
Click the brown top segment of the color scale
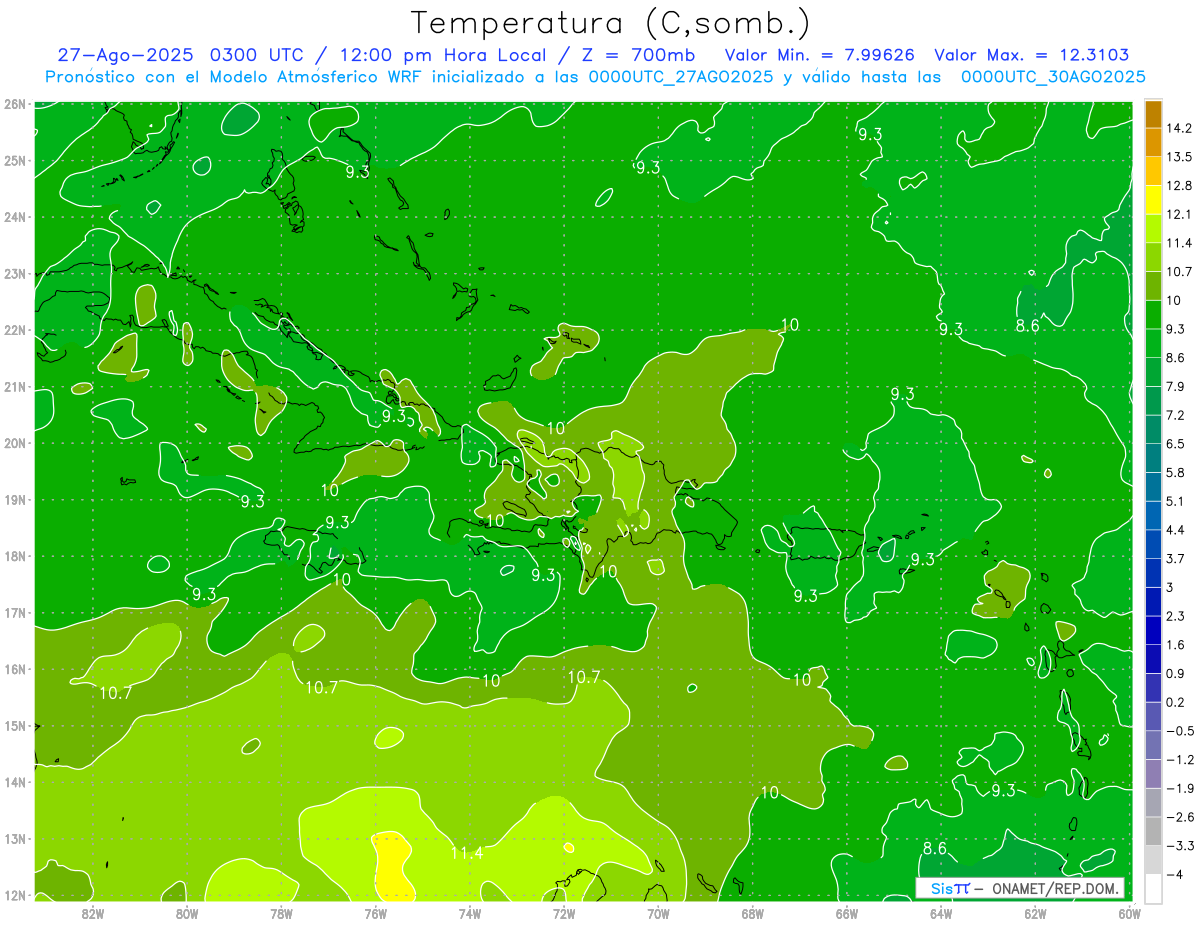1153,114
